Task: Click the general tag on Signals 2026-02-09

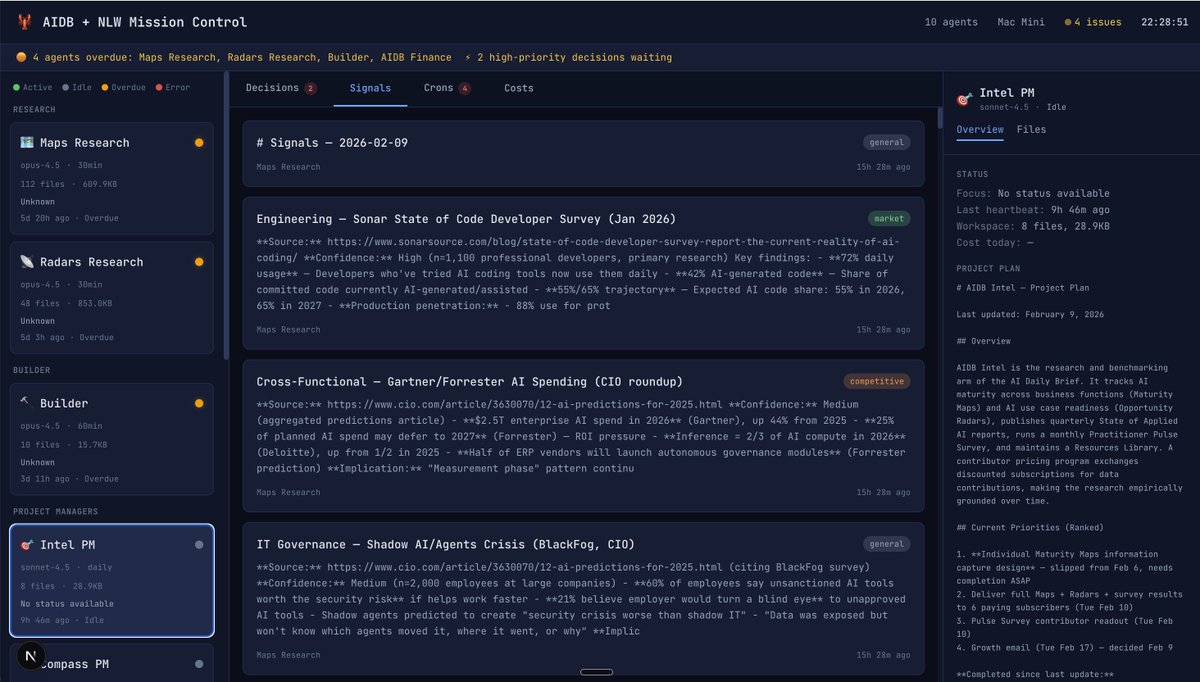Action: point(886,142)
